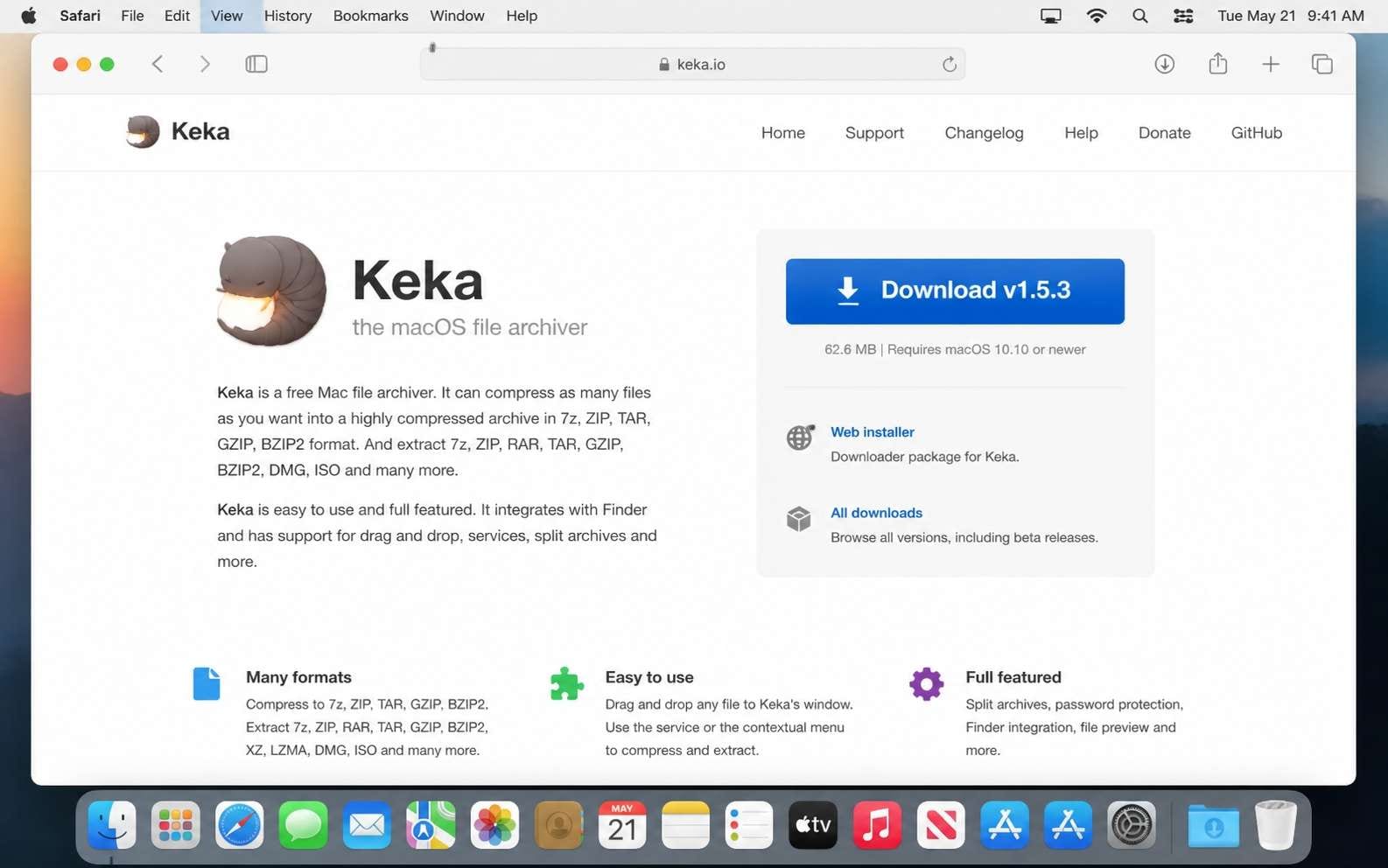The width and height of the screenshot is (1388, 868).
Task: Click the Web installer globe icon
Action: pos(800,436)
